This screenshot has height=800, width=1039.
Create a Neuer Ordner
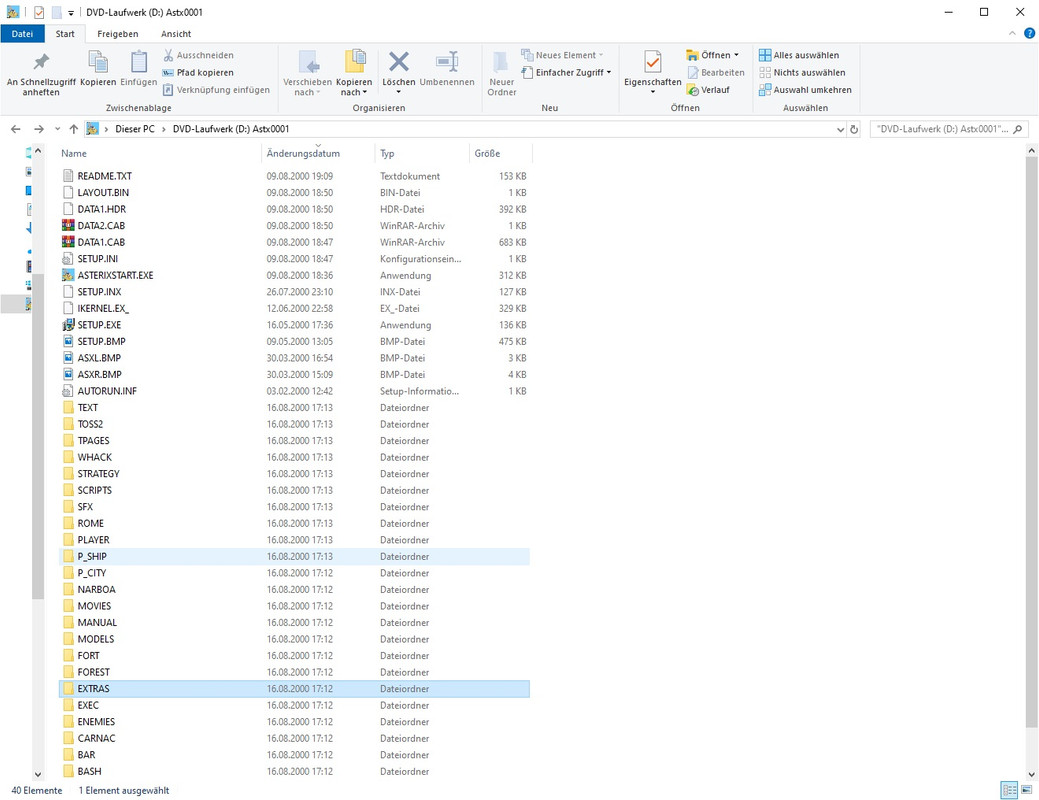502,74
